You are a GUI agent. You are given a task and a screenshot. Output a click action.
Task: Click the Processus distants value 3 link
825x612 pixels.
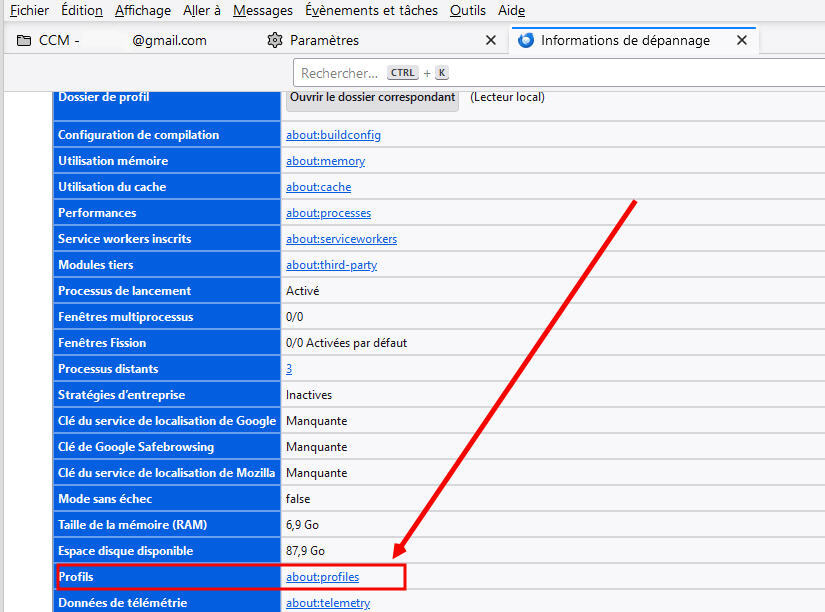tap(289, 369)
